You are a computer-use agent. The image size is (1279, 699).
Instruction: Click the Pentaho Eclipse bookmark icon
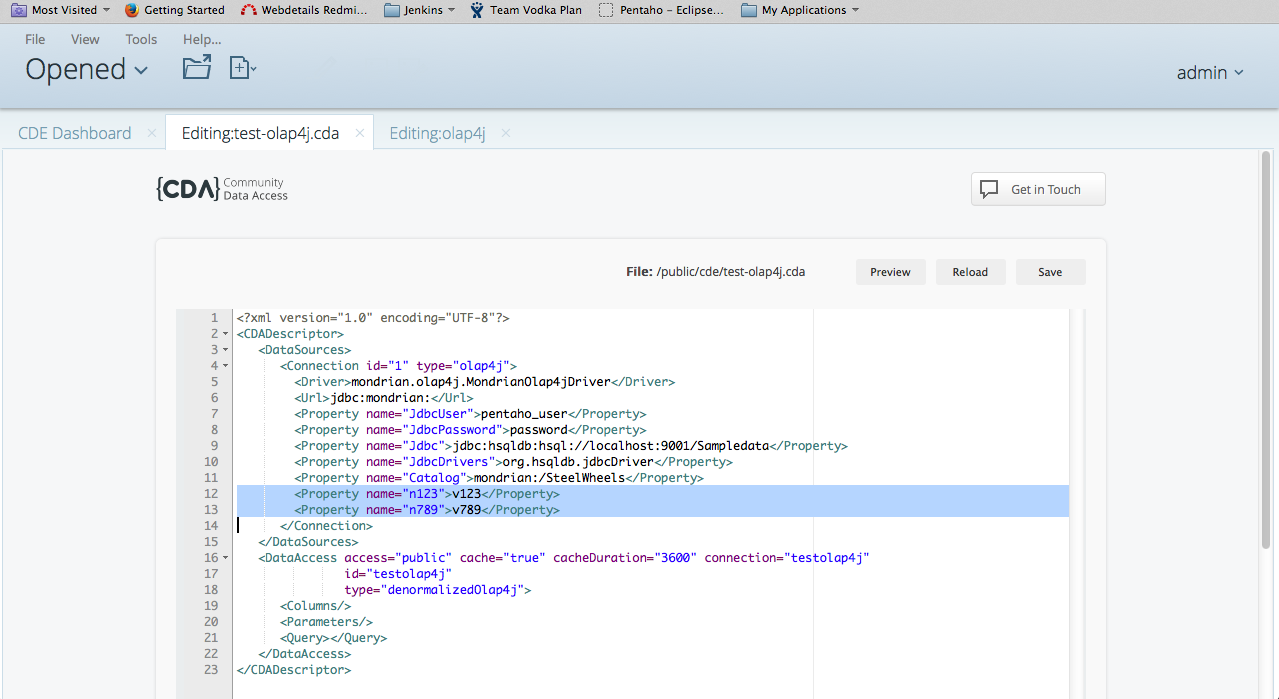(606, 10)
